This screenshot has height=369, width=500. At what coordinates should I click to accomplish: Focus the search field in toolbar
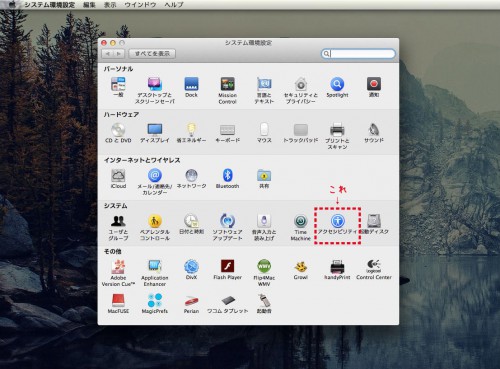pos(358,54)
